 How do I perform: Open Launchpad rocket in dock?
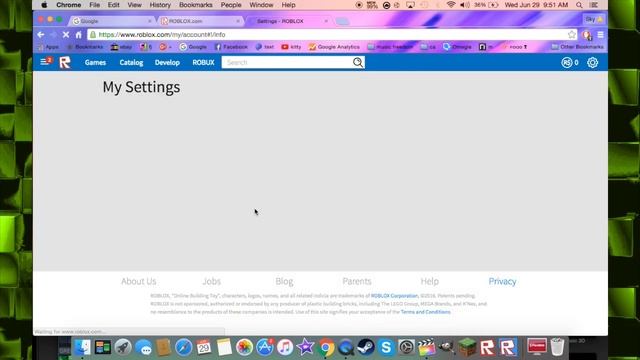point(122,347)
